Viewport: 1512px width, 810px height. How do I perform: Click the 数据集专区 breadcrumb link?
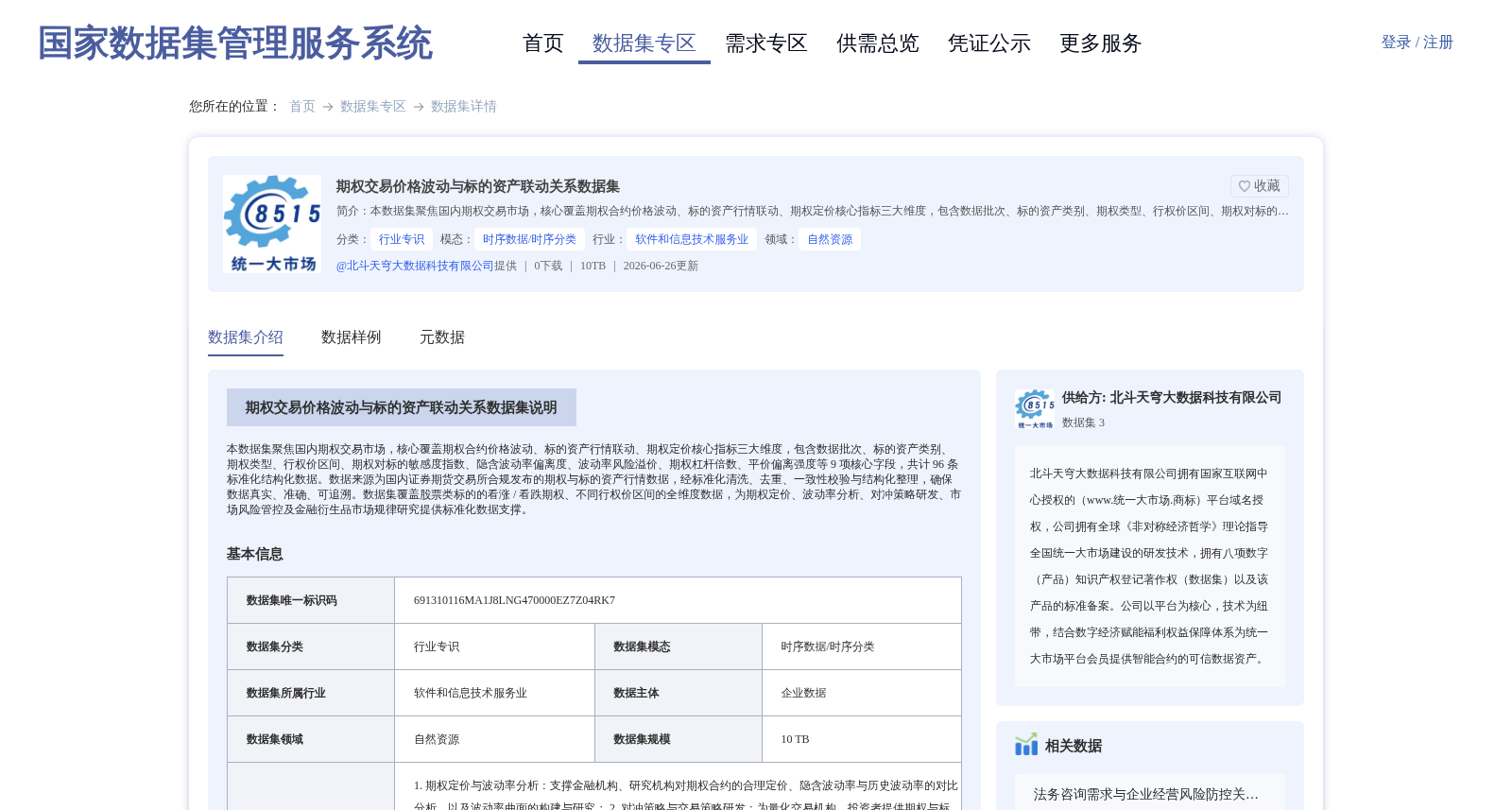(x=373, y=107)
